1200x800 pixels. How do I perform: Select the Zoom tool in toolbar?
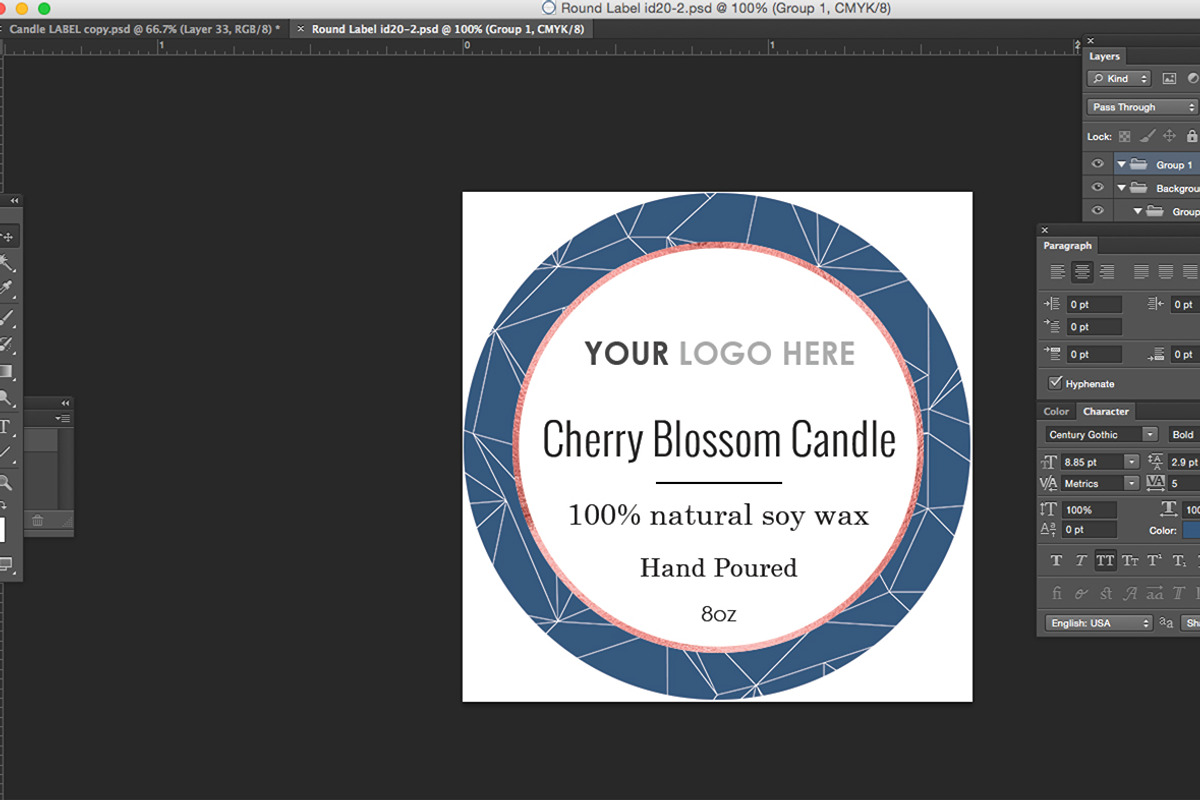8,483
